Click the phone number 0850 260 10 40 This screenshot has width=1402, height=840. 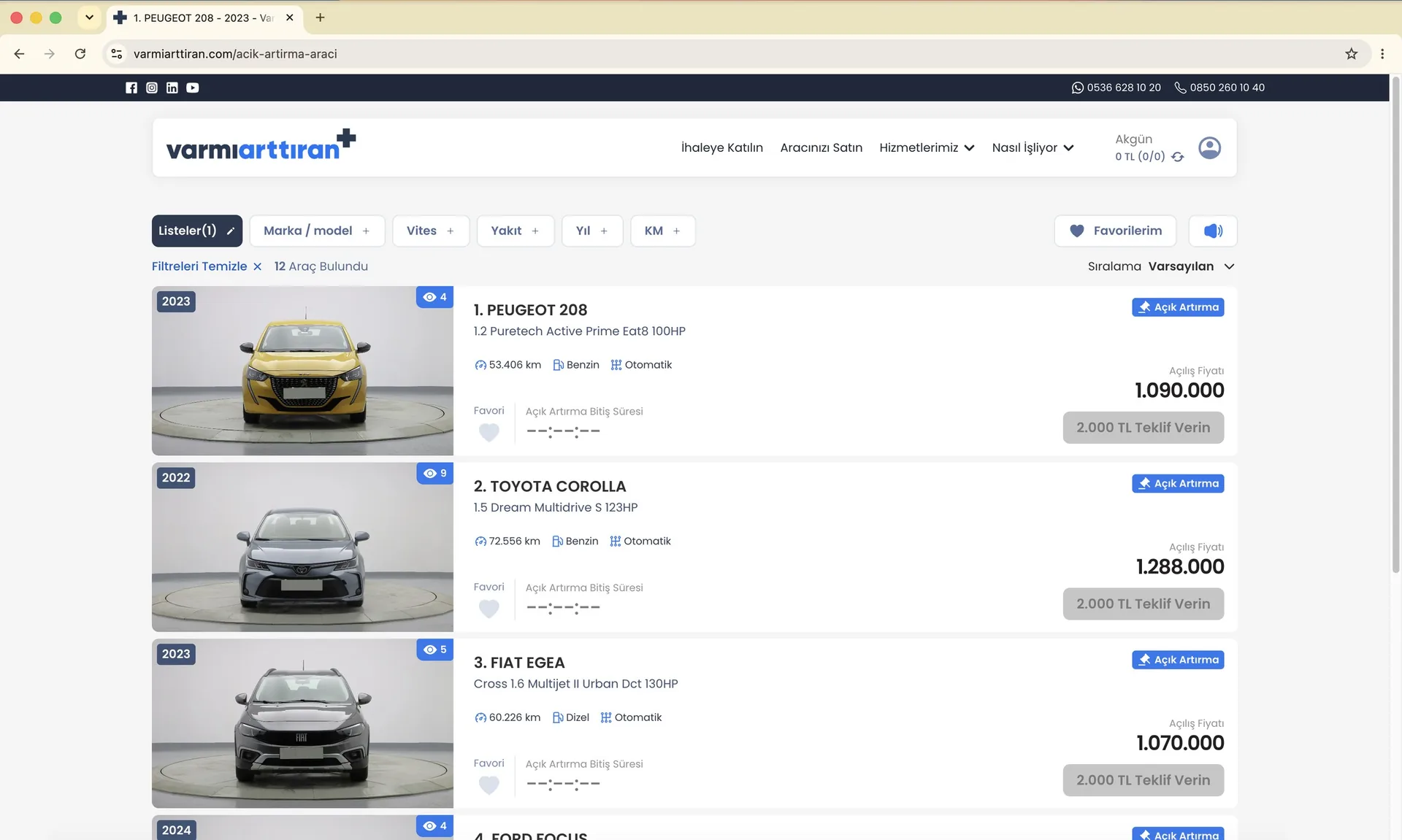click(1219, 88)
